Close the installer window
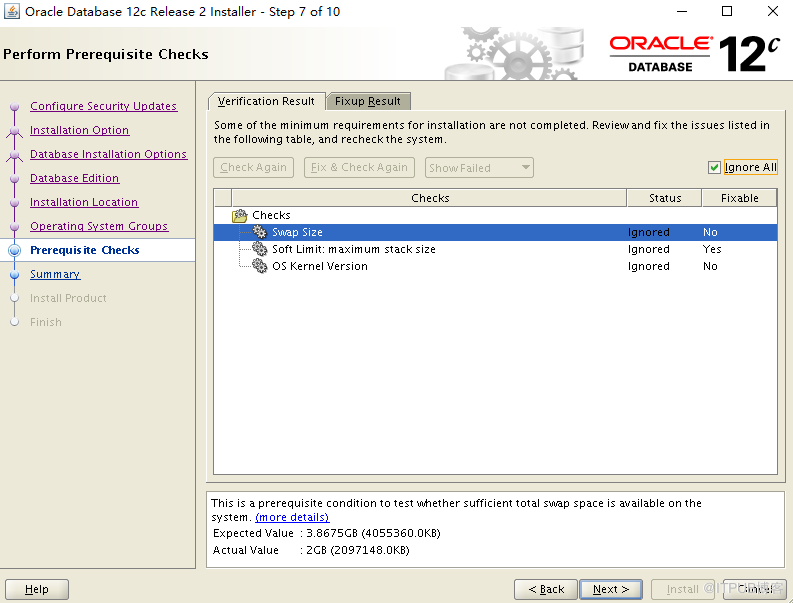Image resolution: width=793 pixels, height=603 pixels. pos(773,11)
